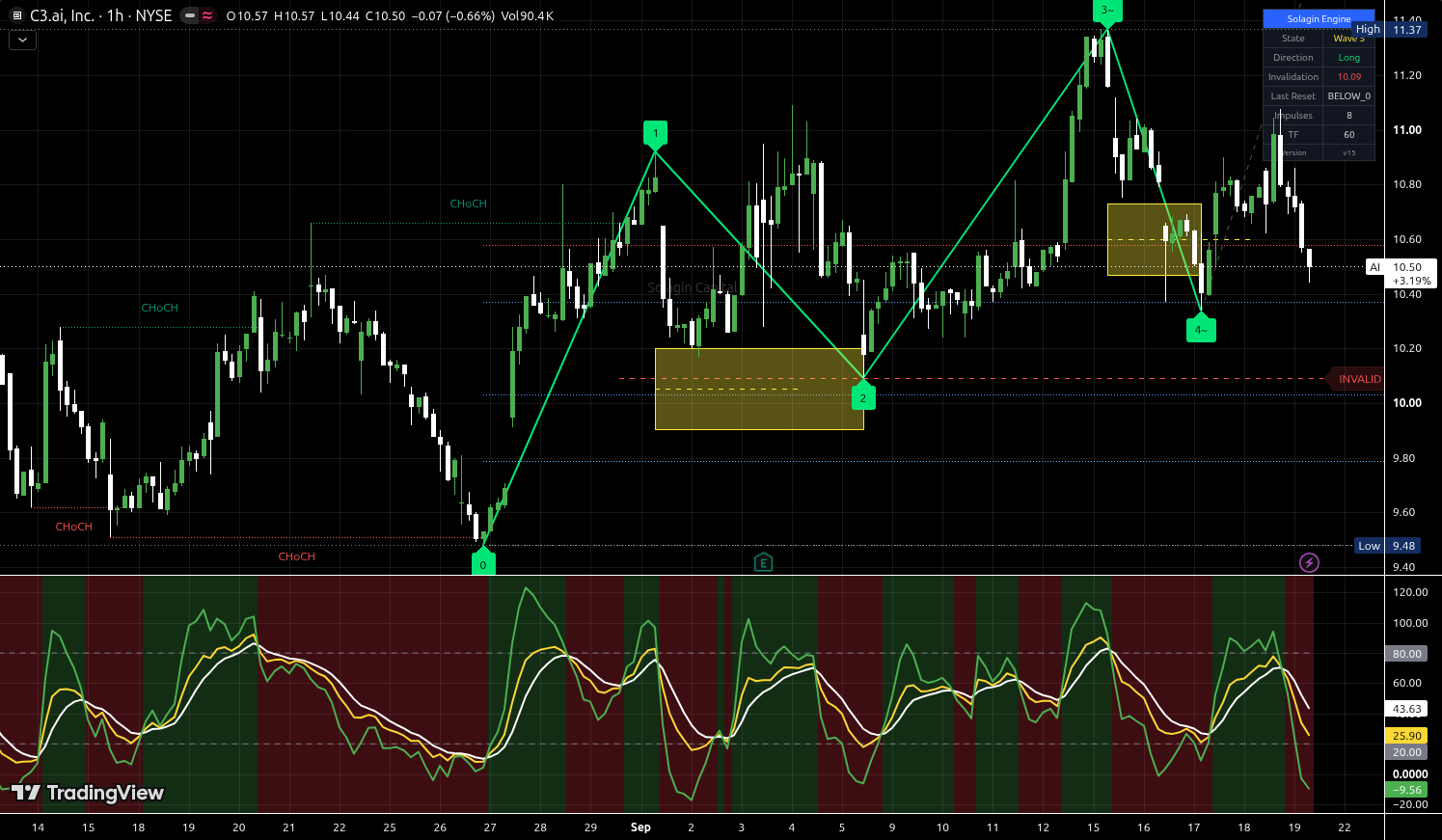Screen dimensions: 1442x840
Task: Click the v15 version cell
Action: pos(1348,152)
